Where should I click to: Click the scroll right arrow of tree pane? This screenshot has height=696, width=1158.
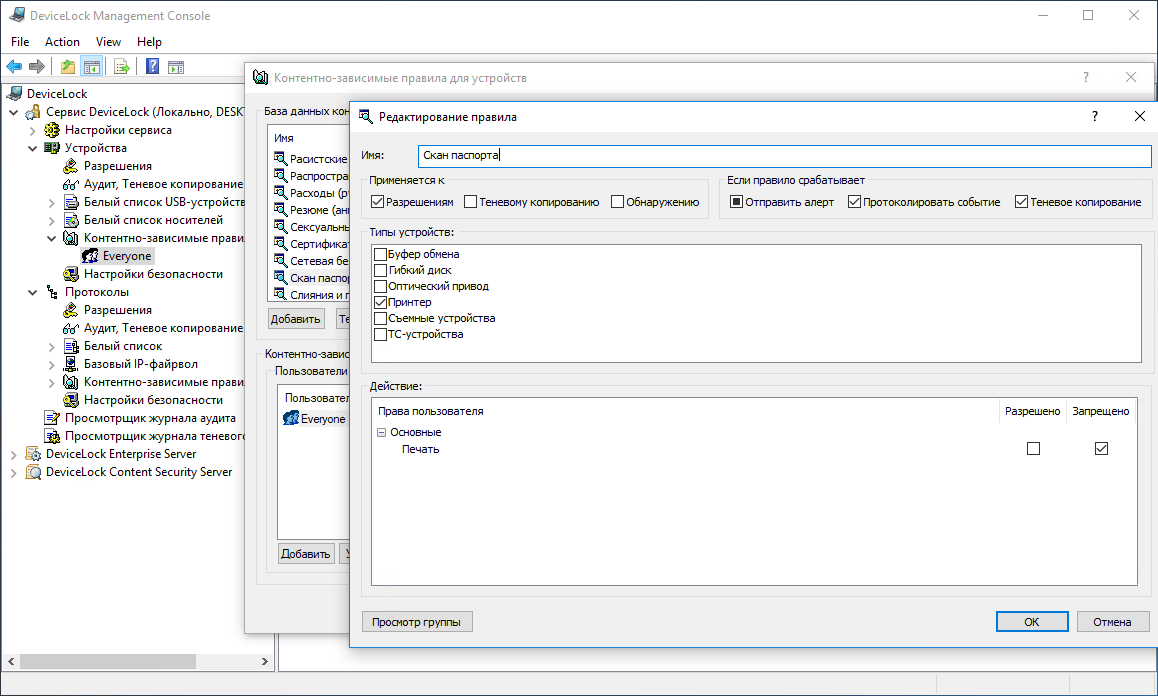[264, 661]
